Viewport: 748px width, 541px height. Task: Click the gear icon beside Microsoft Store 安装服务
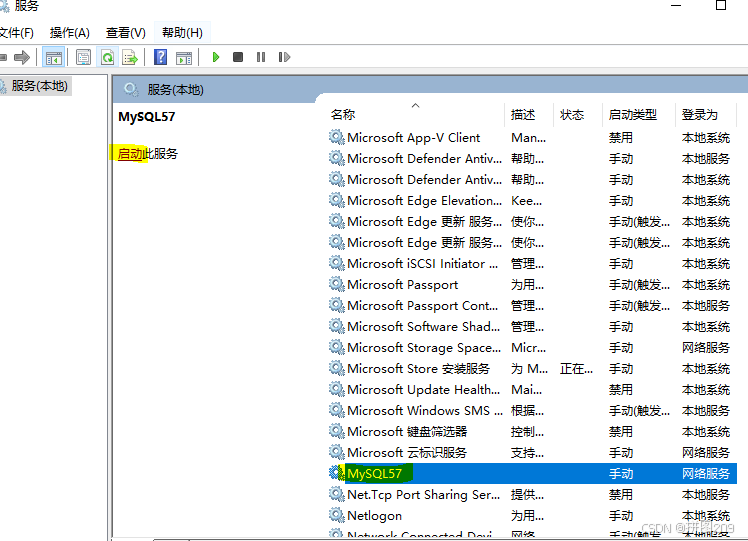[337, 368]
